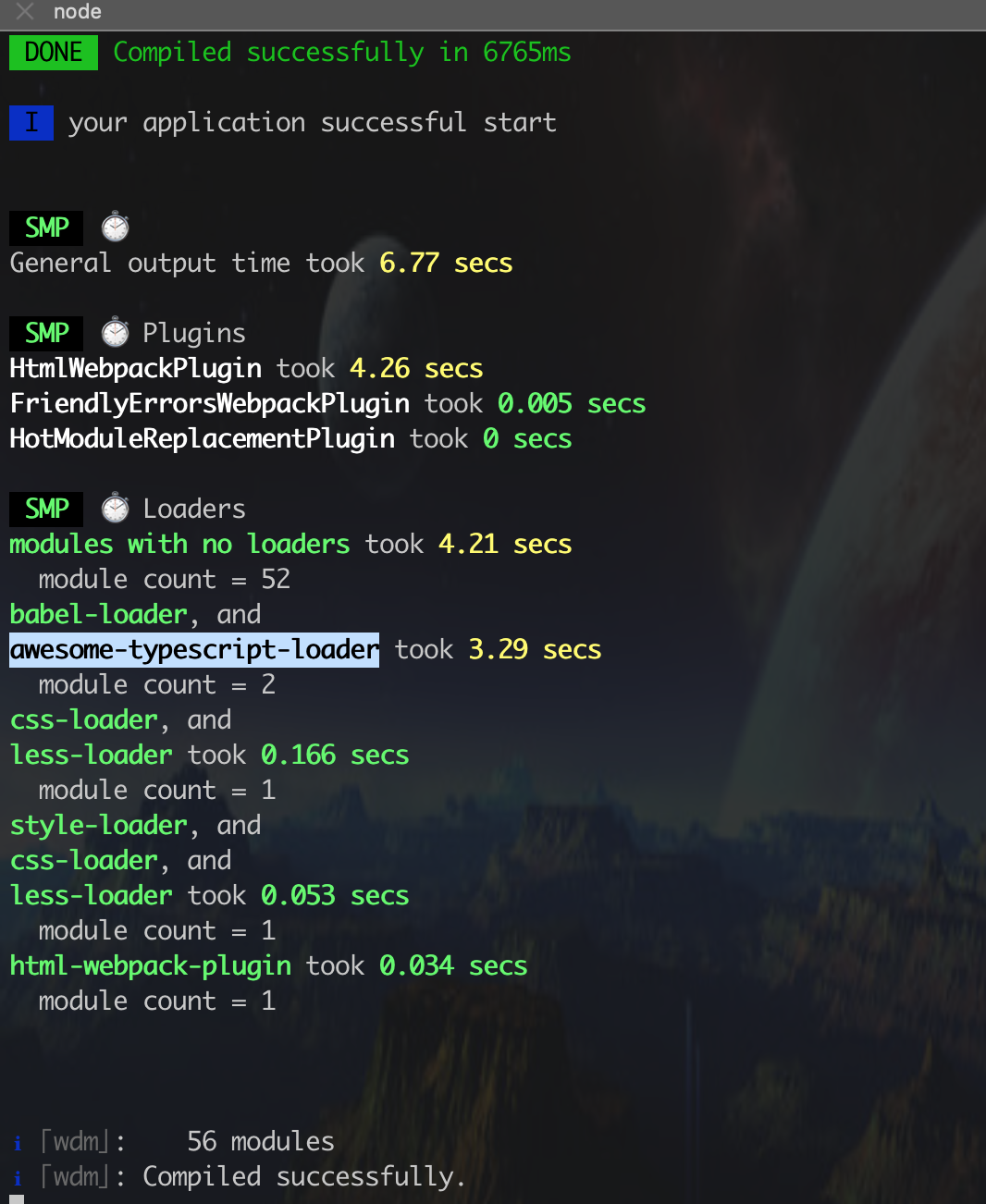Click the stopwatch icon beside Plugins
Screen dimensions: 986x1204
pyautogui.click(x=115, y=333)
